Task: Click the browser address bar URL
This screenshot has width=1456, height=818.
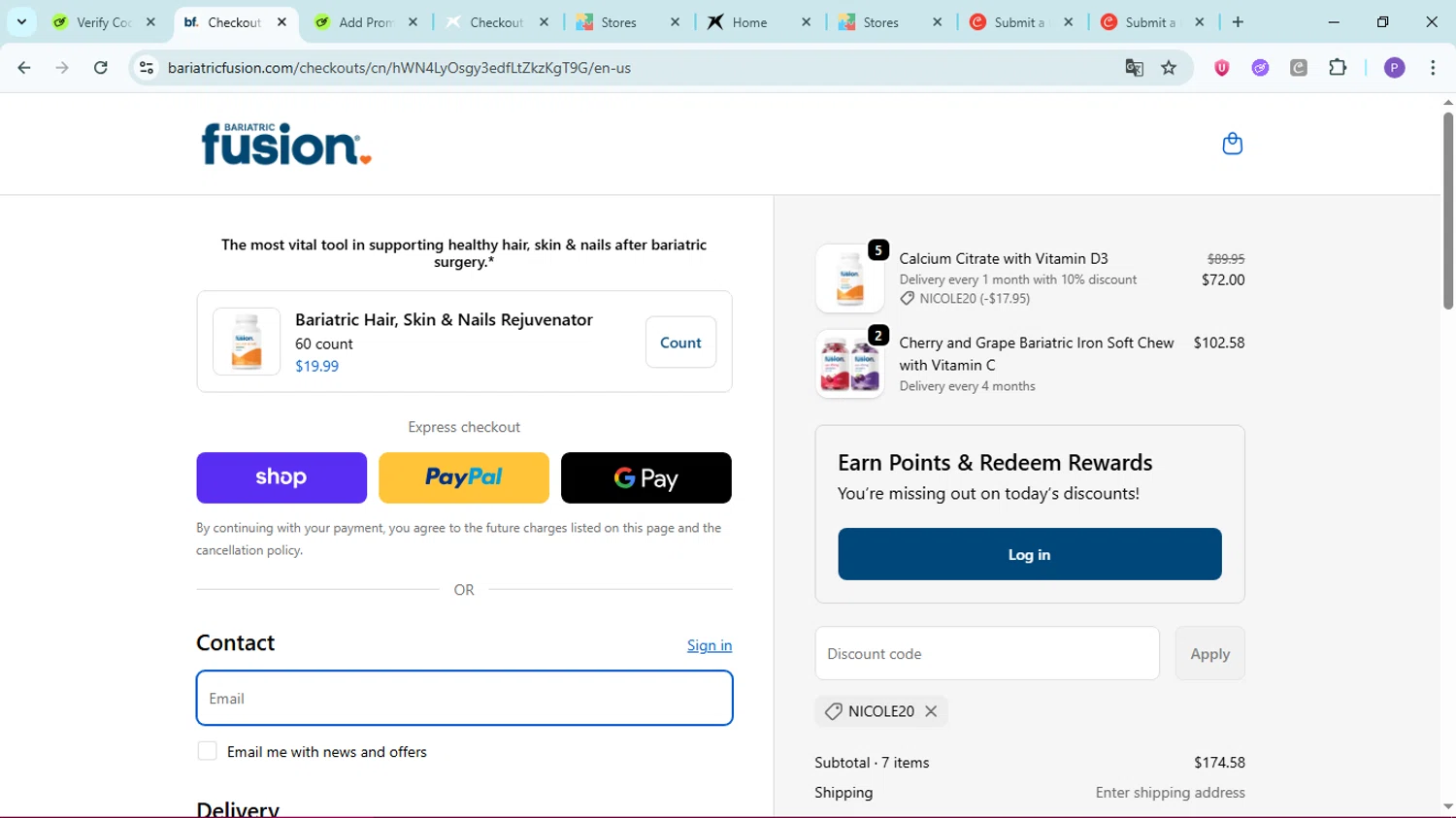Action: click(x=399, y=68)
